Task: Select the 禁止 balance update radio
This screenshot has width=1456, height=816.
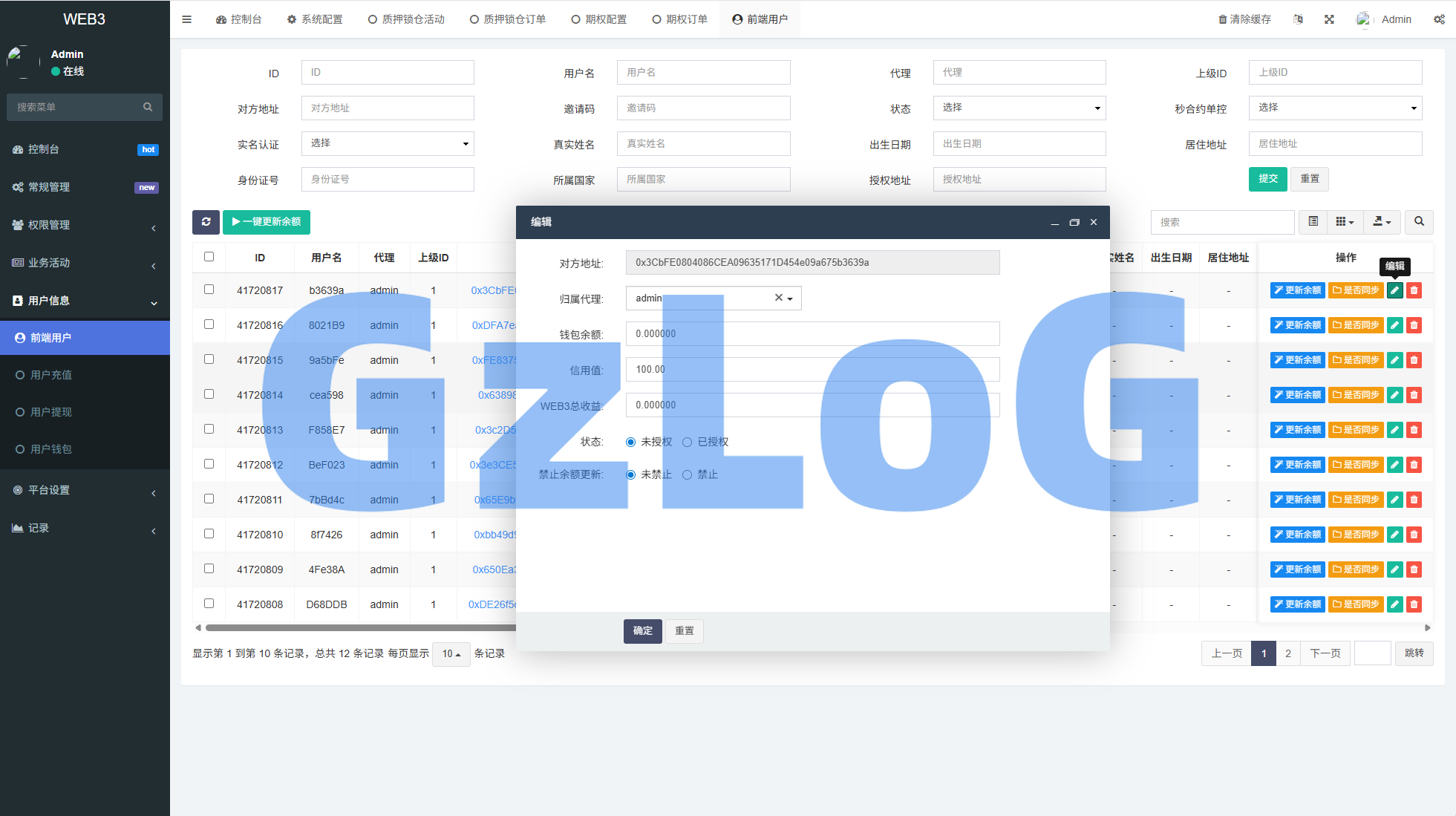Action: coord(687,474)
